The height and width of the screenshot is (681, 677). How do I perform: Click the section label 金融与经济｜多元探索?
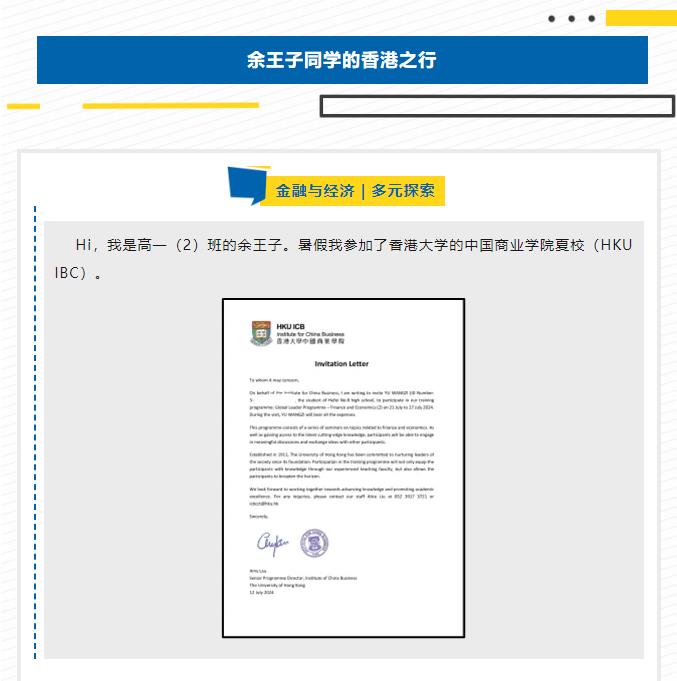point(355,191)
